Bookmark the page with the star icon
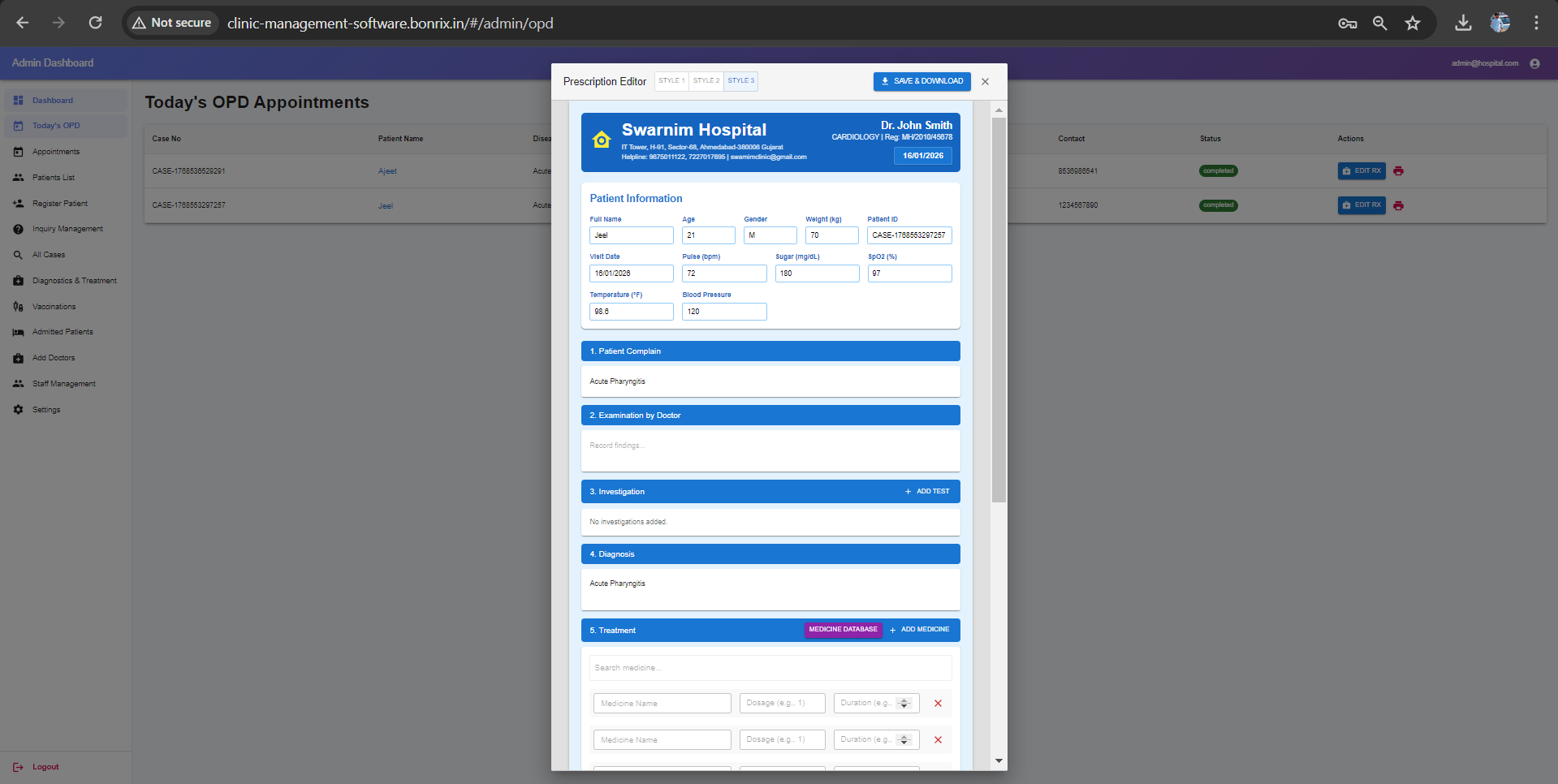 tap(1413, 23)
